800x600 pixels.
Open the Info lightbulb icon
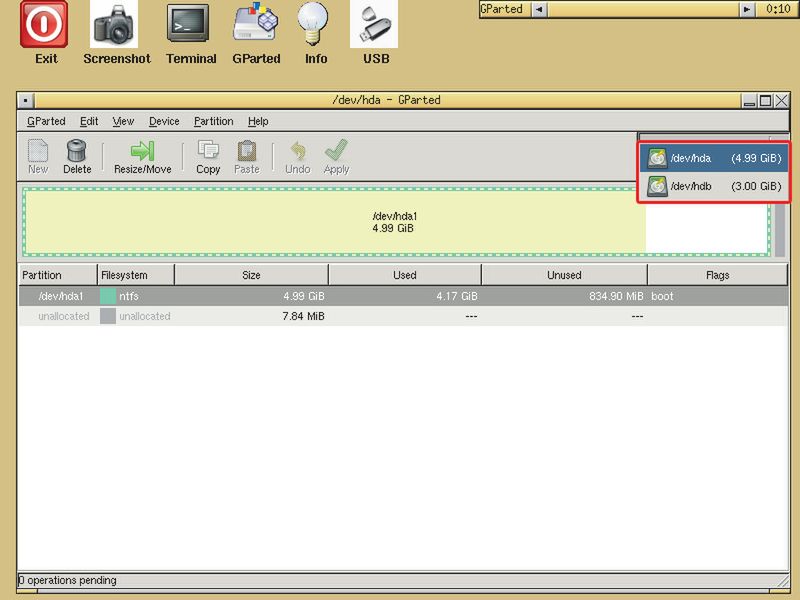(x=316, y=24)
